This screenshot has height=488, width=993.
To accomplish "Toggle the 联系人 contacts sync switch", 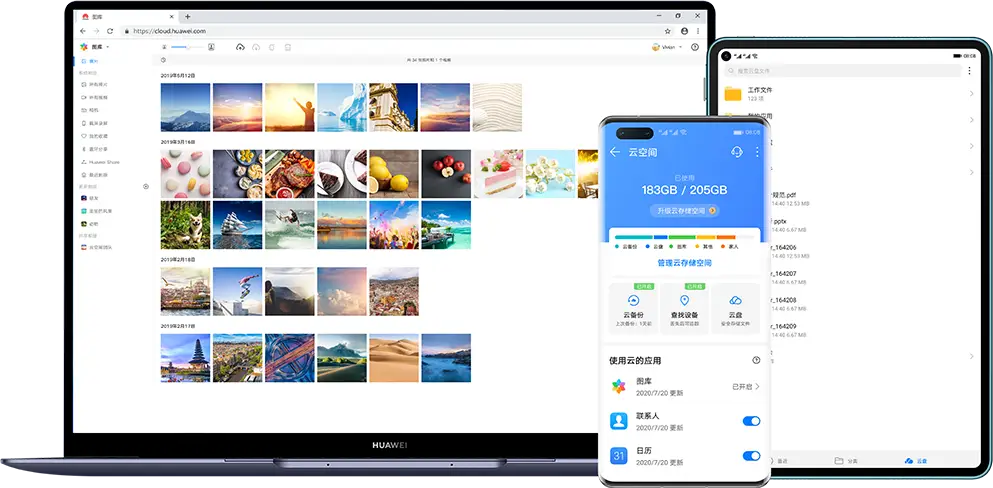I will [x=751, y=421].
